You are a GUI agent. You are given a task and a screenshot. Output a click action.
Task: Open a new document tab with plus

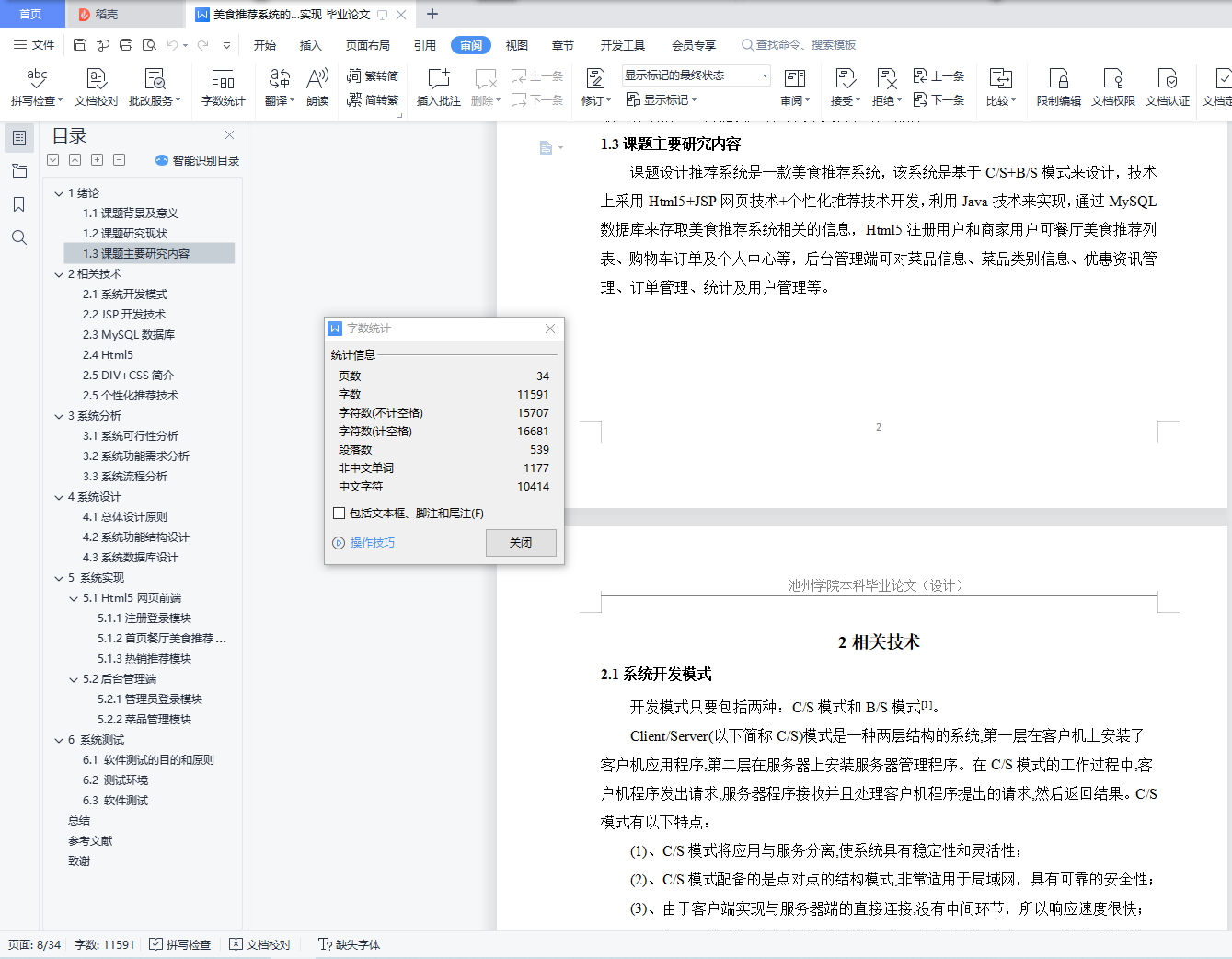(x=432, y=14)
